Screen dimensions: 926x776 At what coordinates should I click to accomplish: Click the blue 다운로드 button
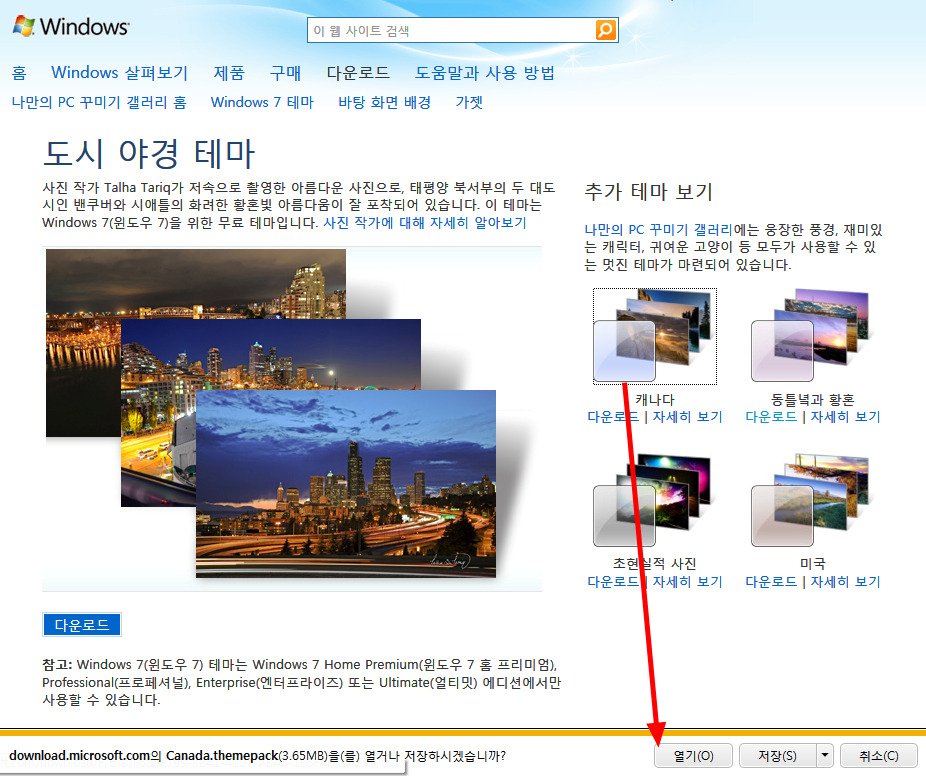pos(82,625)
